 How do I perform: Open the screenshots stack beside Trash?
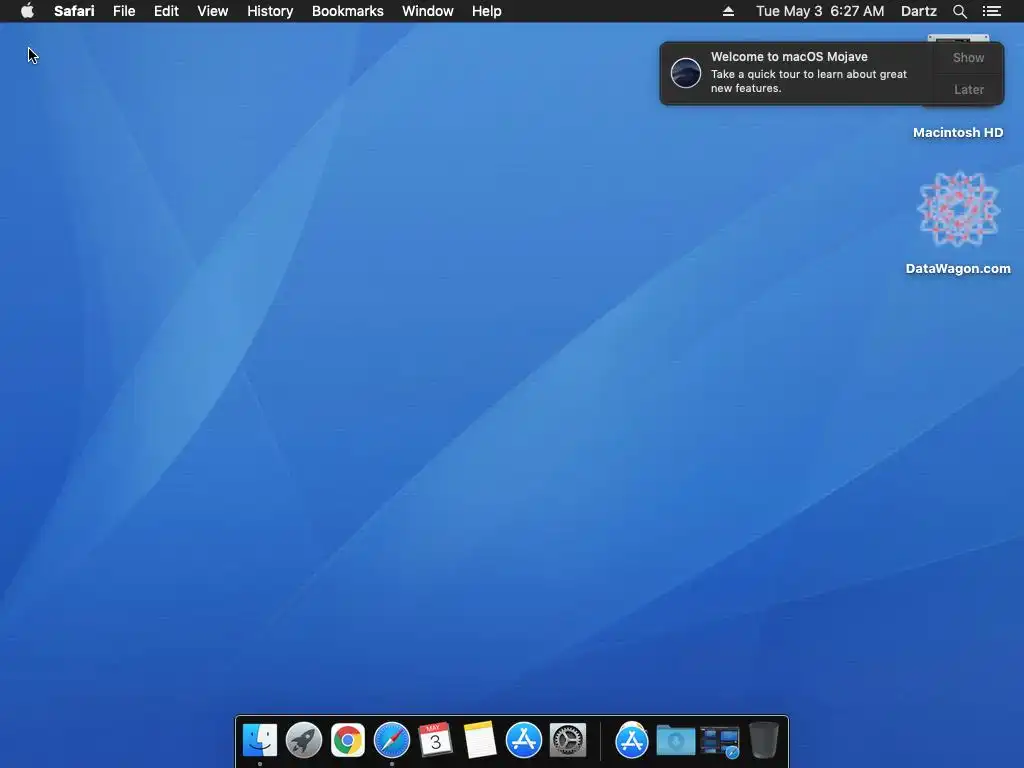(x=720, y=742)
